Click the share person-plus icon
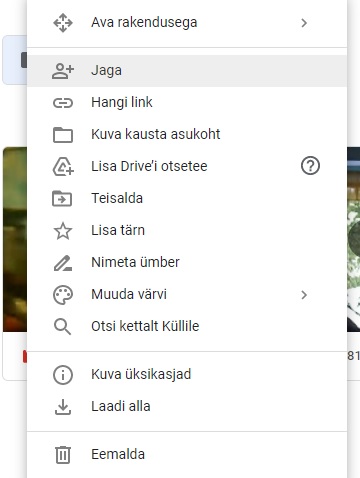 point(63,71)
